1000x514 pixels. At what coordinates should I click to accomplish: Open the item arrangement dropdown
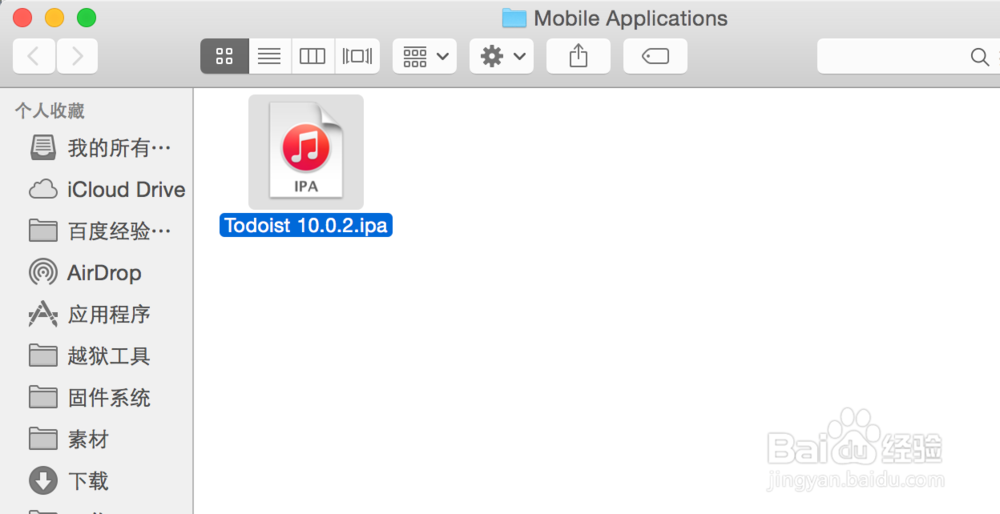click(425, 56)
